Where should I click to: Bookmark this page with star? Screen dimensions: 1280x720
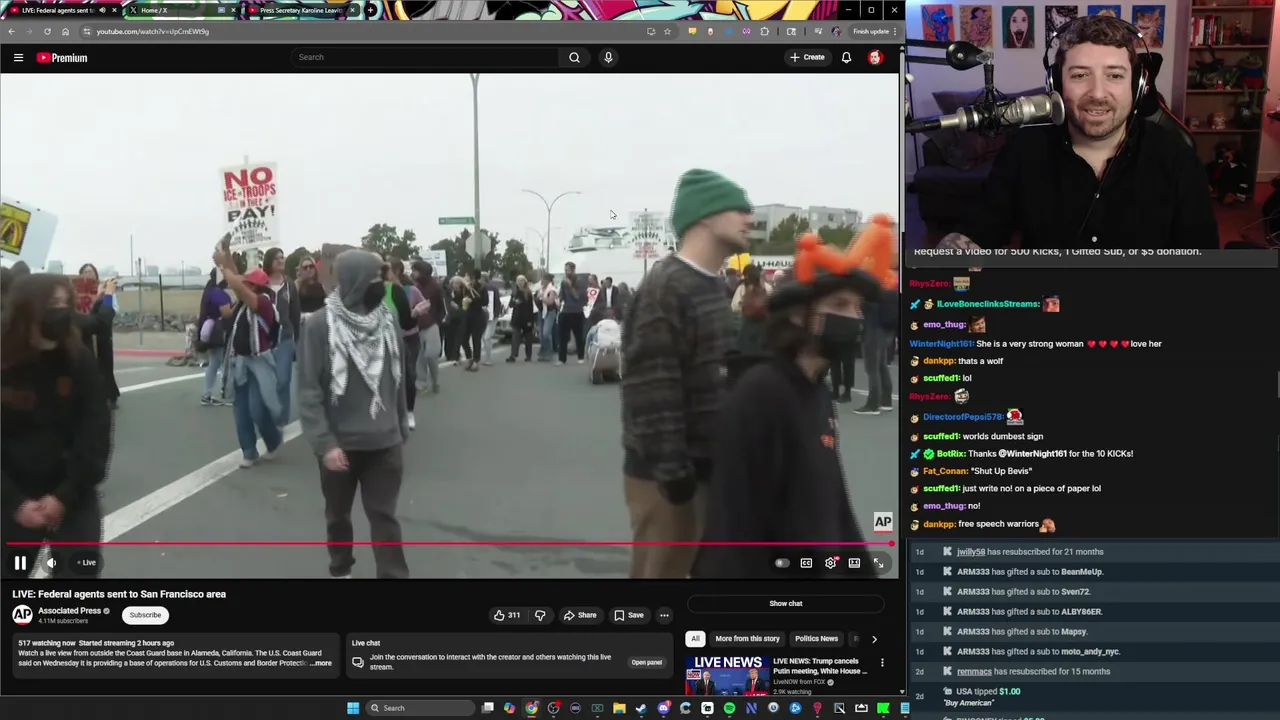point(667,31)
